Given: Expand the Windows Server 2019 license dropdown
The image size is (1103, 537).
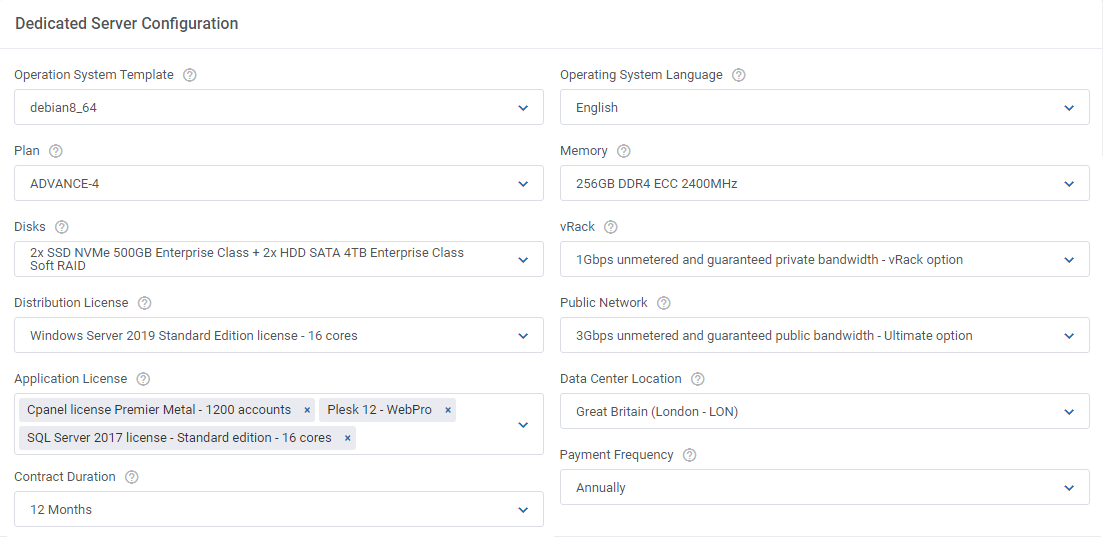Looking at the screenshot, I should (x=279, y=336).
